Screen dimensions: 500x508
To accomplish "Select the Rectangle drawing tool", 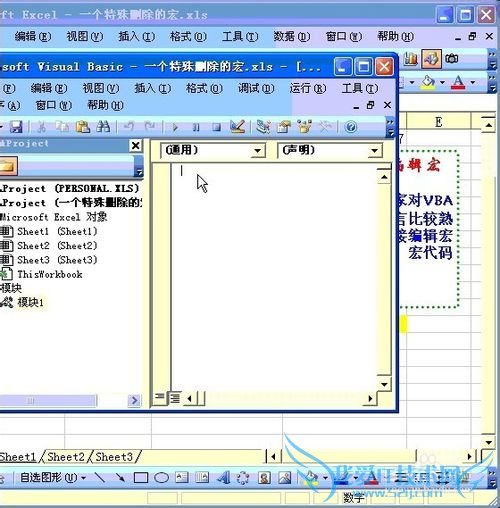I will coord(141,478).
